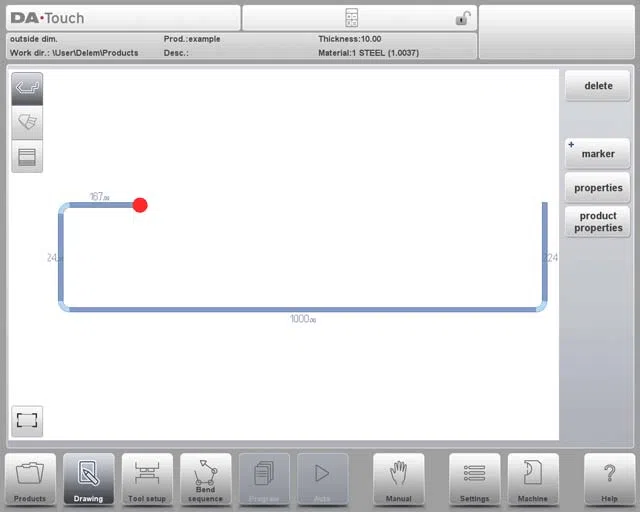The width and height of the screenshot is (640, 512).
Task: Open the Help question mark
Action: 609,479
